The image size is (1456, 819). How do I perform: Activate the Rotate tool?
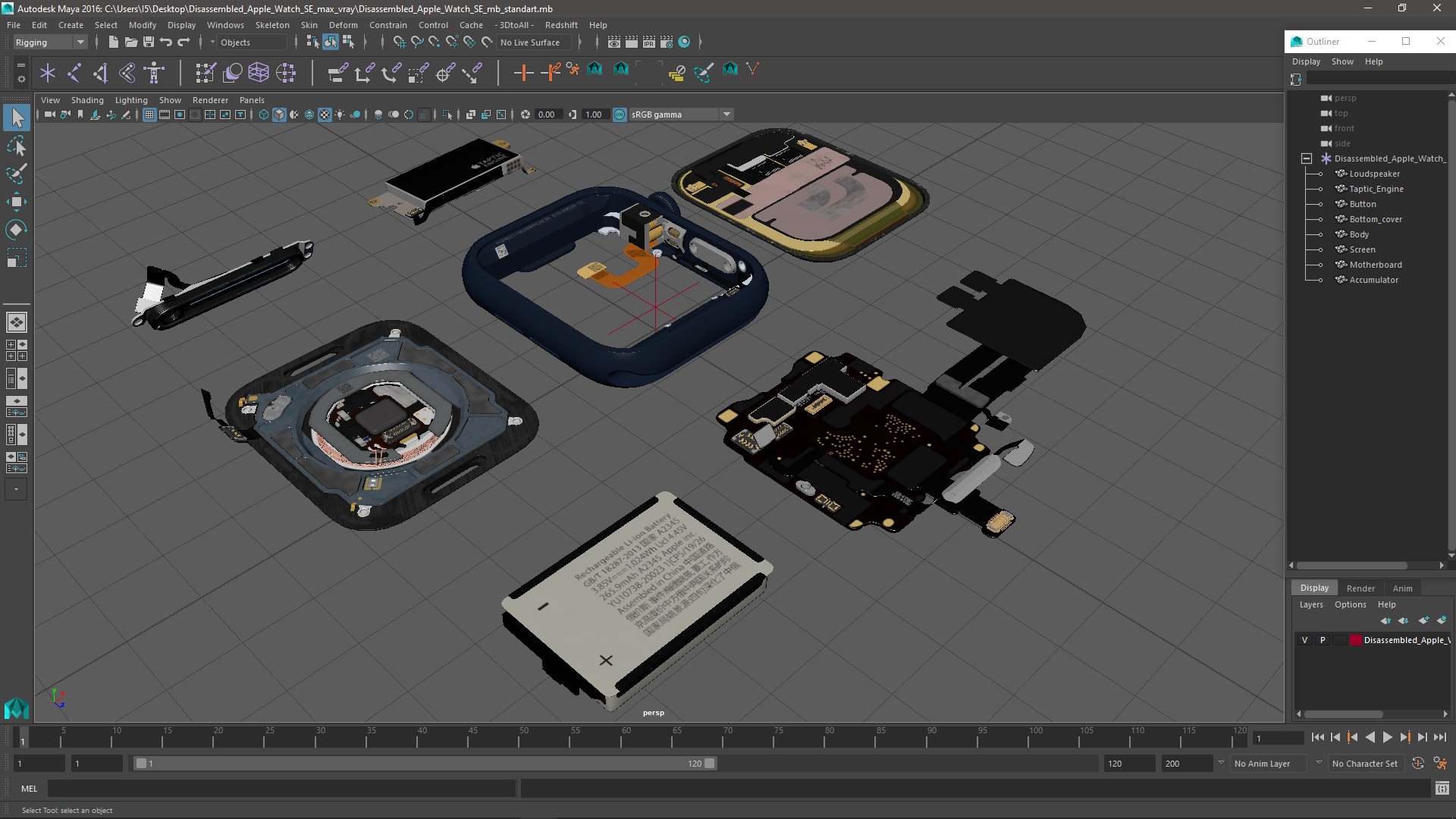click(17, 230)
